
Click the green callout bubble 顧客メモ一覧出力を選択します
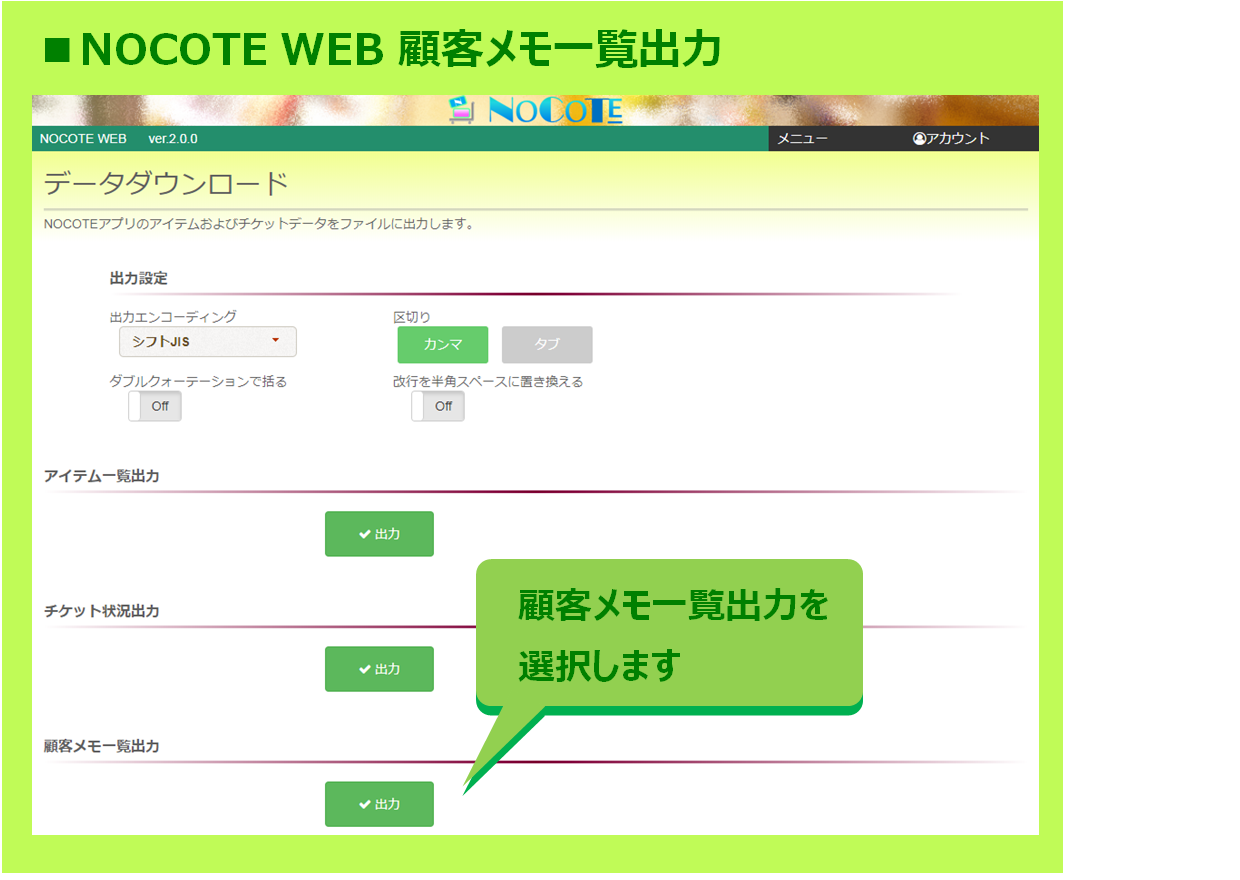point(668,634)
